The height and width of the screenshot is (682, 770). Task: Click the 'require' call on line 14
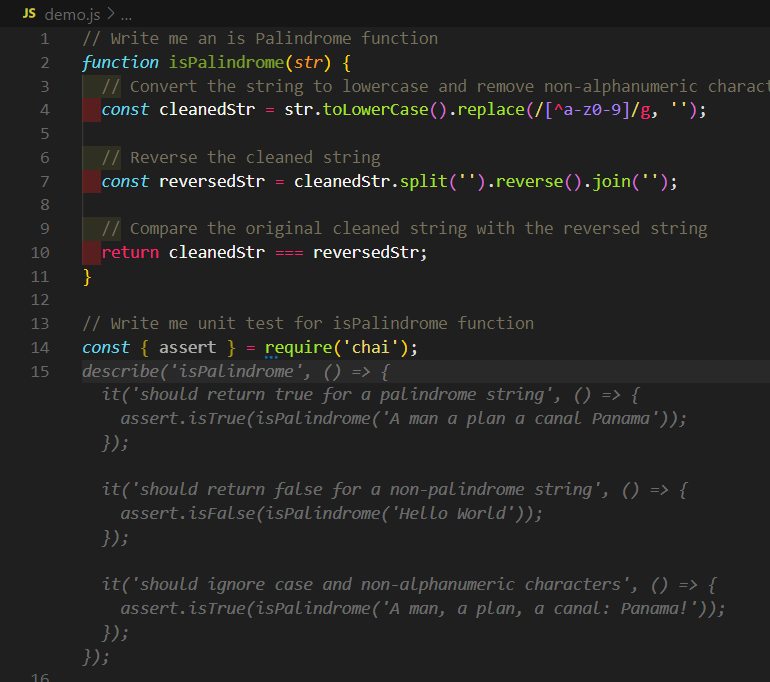click(299, 348)
